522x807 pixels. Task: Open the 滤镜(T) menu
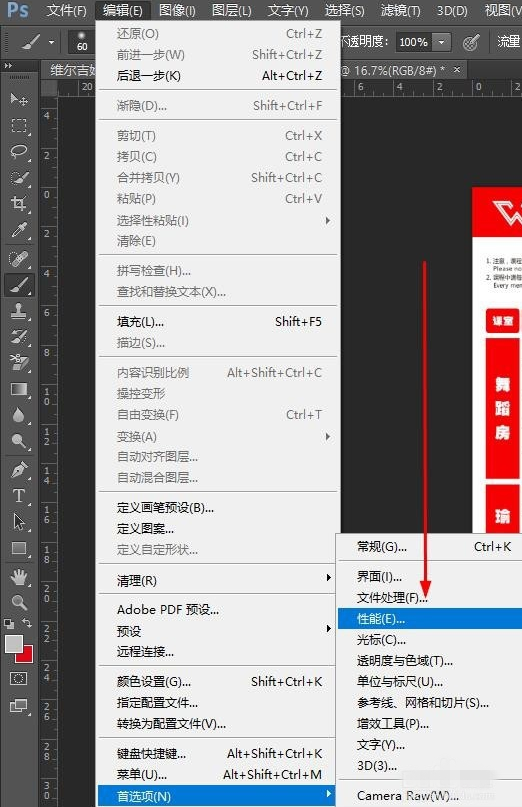400,10
